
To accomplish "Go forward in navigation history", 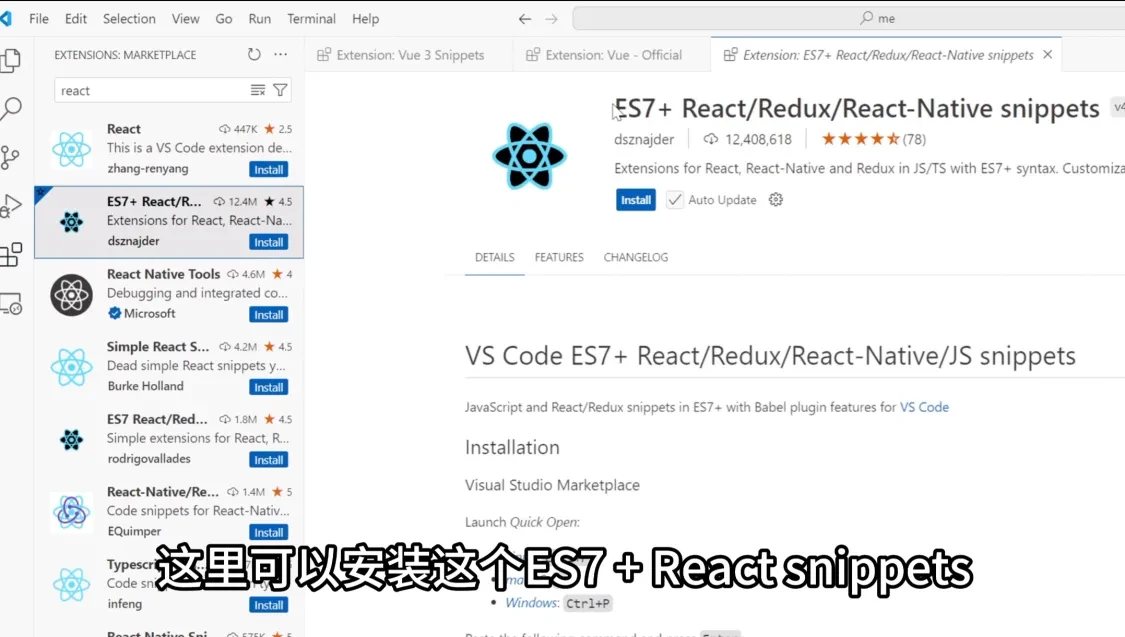I will tap(551, 19).
